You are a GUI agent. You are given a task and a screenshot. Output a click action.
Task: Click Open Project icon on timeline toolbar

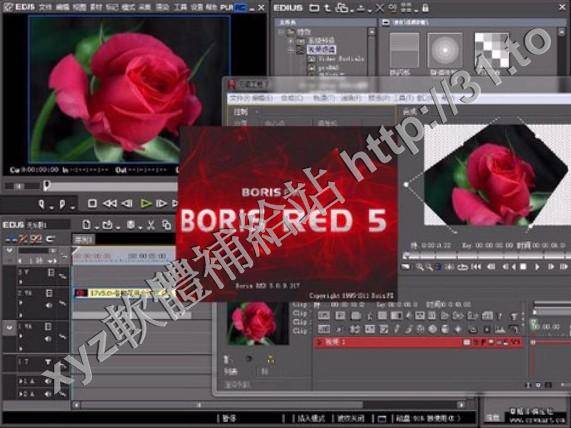click(x=107, y=225)
